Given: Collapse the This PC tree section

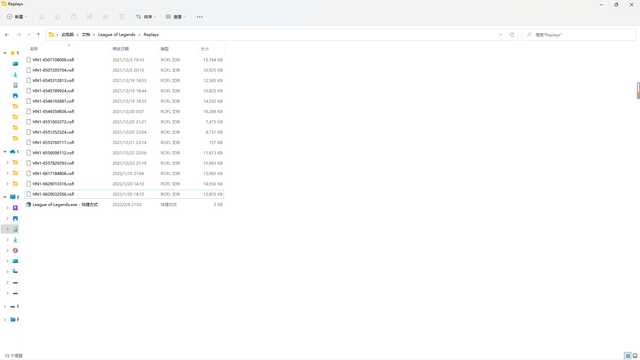Looking at the screenshot, I should click(5, 197).
